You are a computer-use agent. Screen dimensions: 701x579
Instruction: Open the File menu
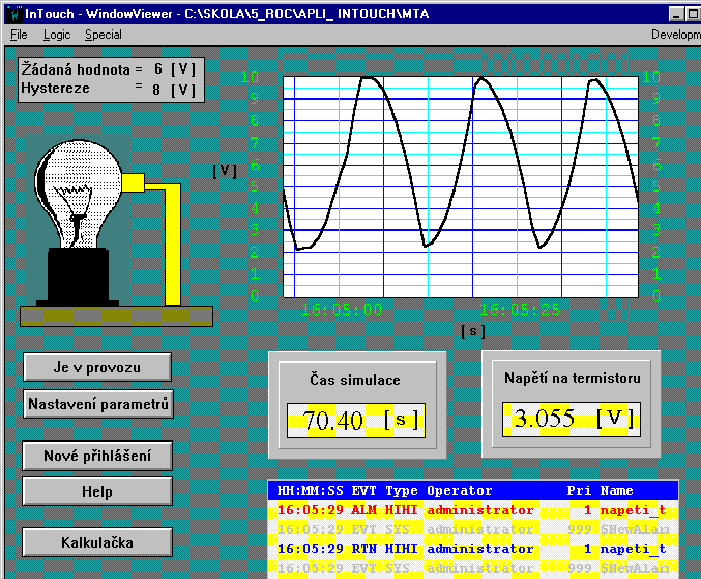tap(19, 34)
